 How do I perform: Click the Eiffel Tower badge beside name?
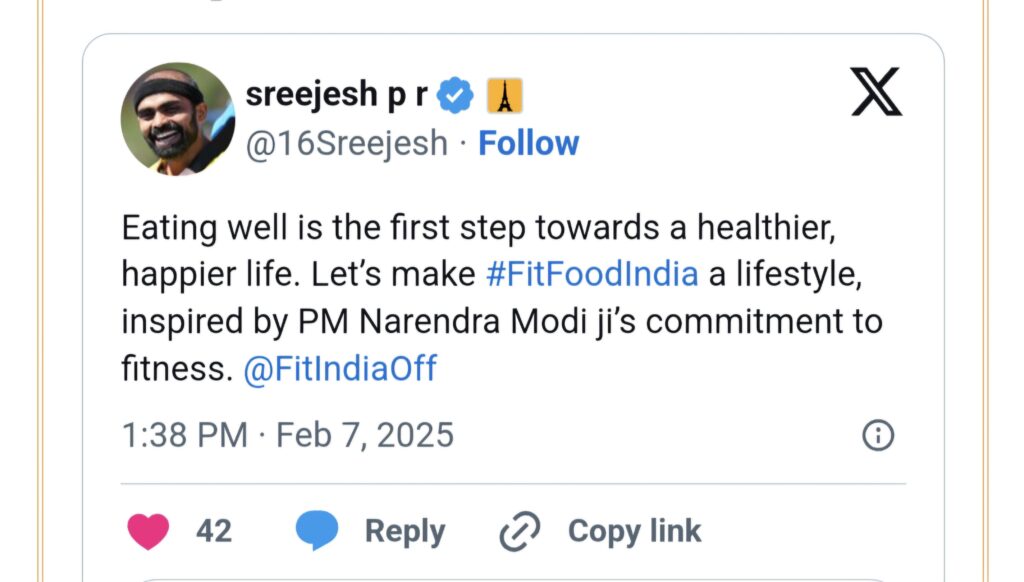(505, 96)
